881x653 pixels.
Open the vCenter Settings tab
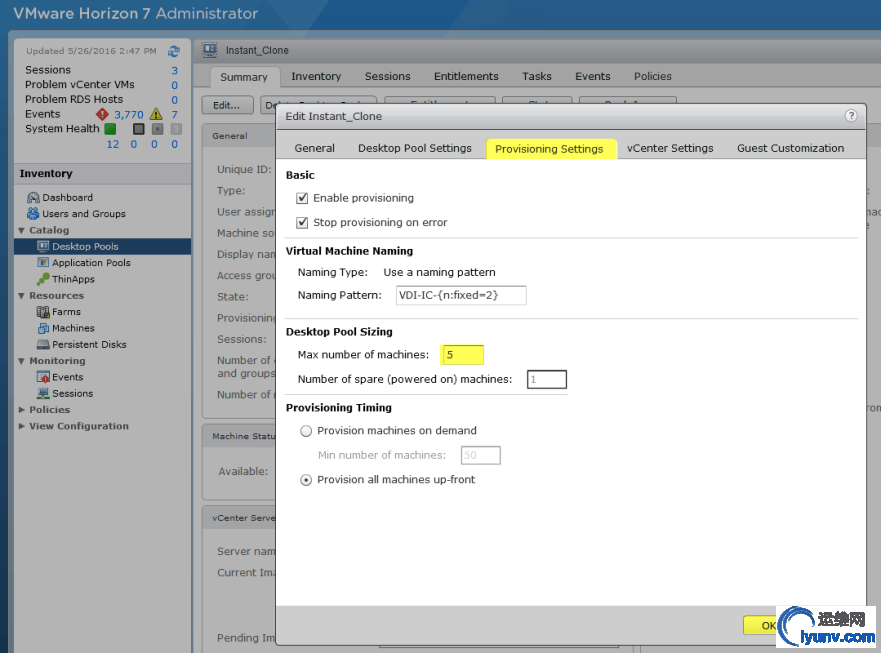[670, 148]
